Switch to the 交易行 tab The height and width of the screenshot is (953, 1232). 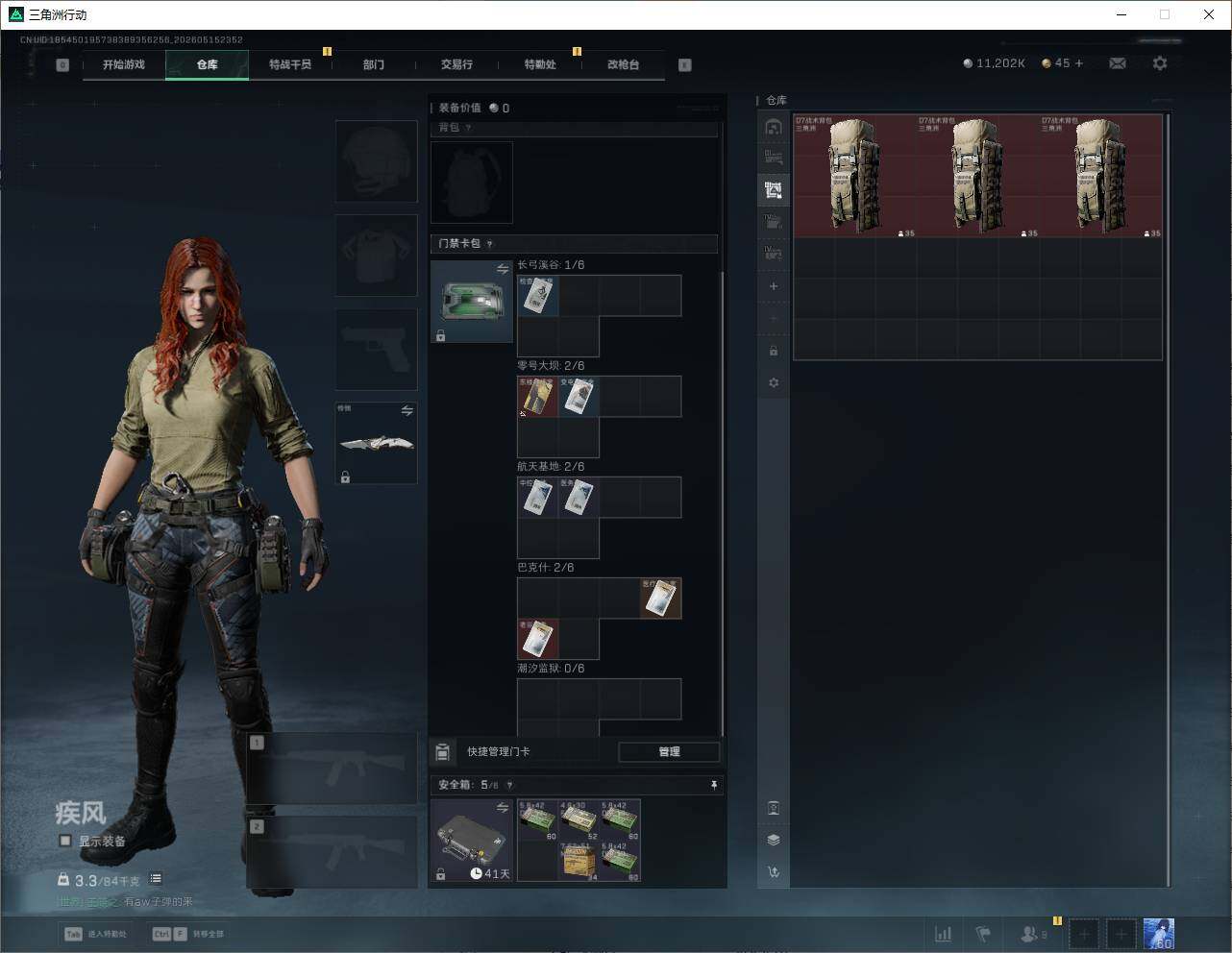pos(456,64)
